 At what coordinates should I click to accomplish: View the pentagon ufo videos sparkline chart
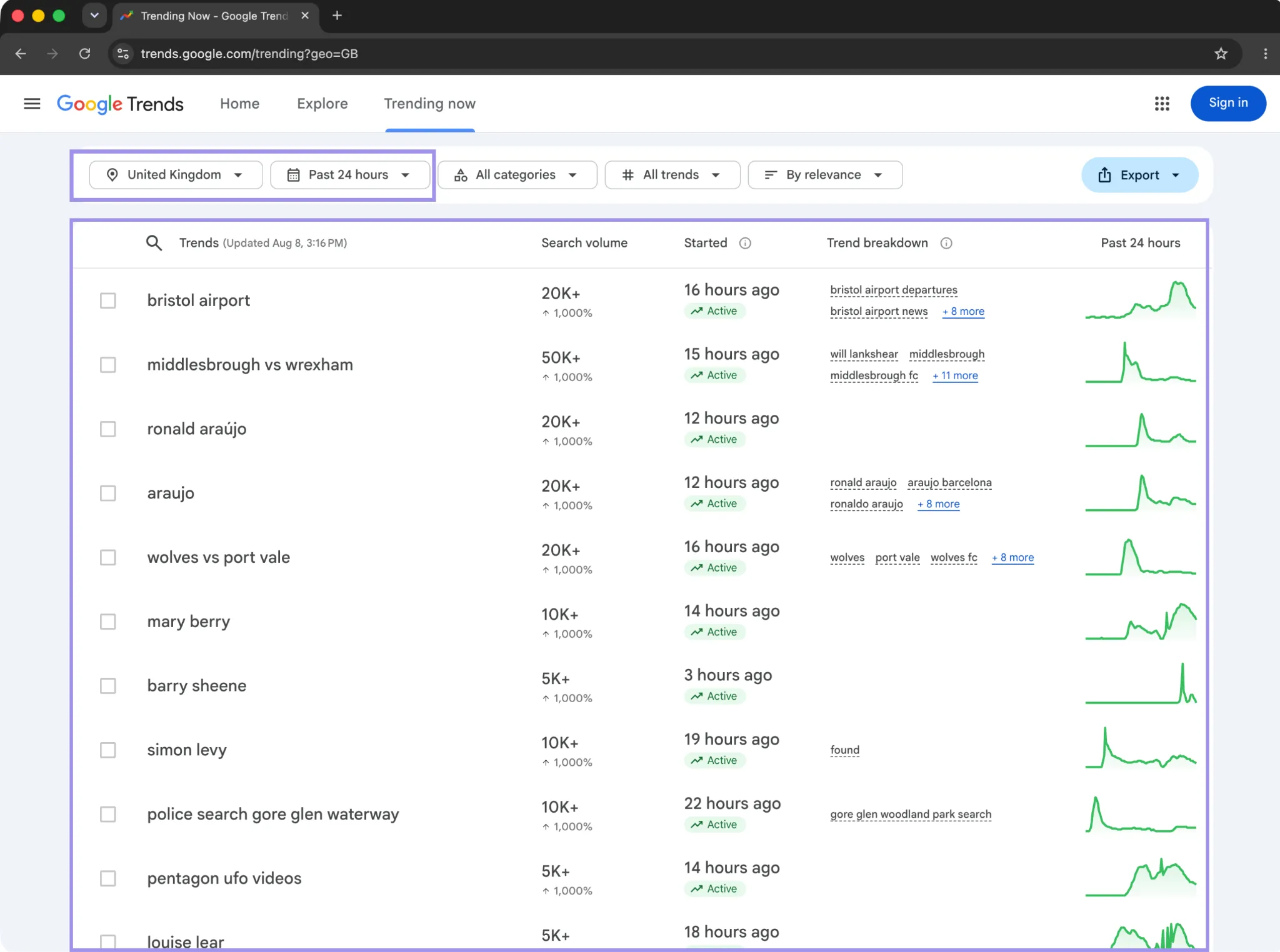(1141, 878)
